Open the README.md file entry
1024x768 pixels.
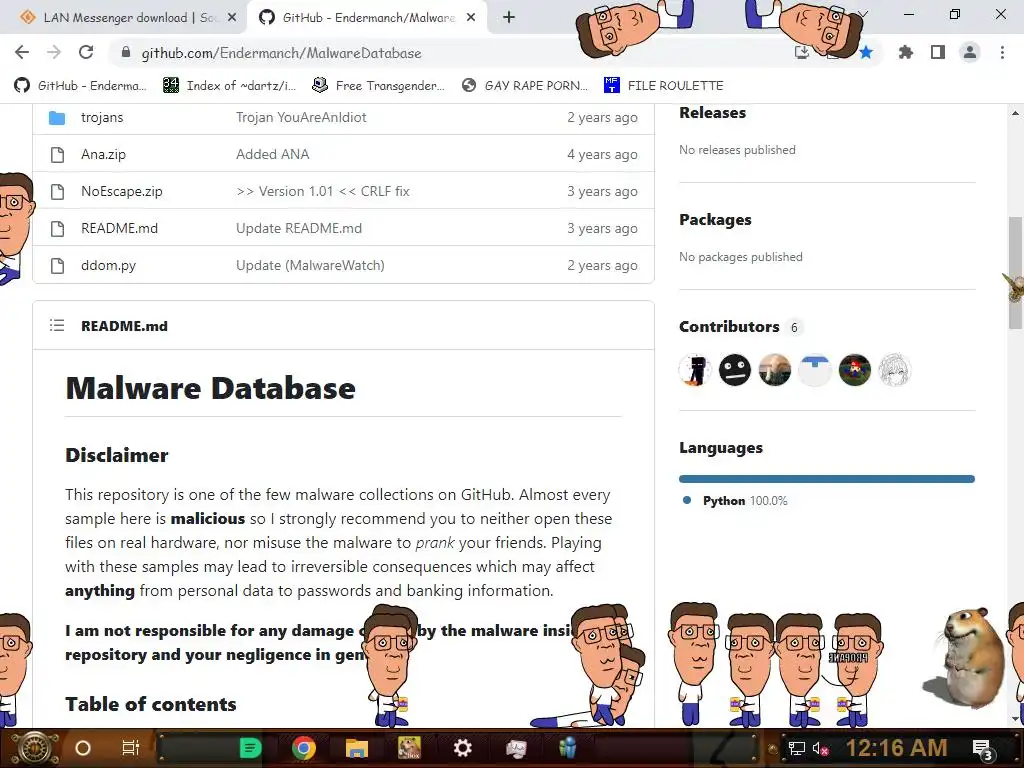pos(120,229)
